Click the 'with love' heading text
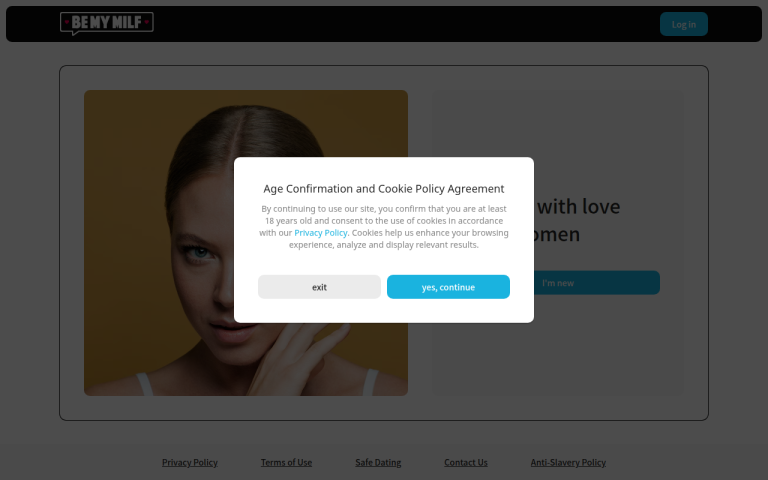 [x=578, y=207]
